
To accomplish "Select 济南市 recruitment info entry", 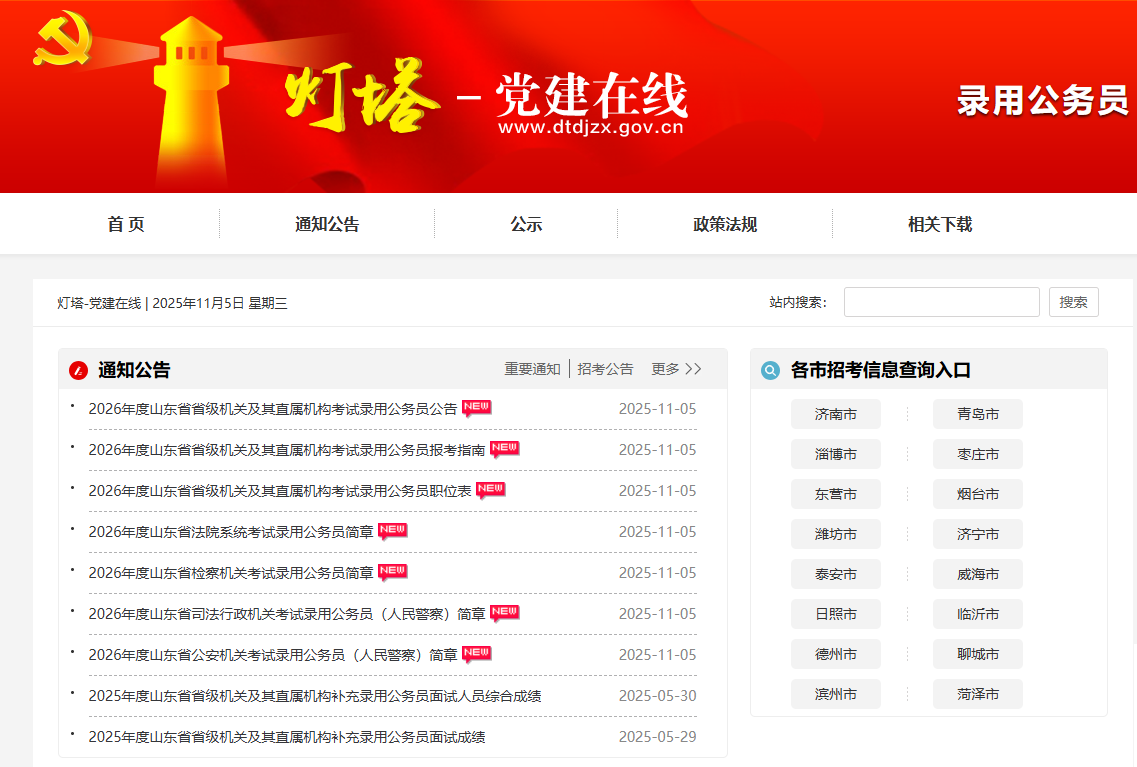I will click(836, 414).
